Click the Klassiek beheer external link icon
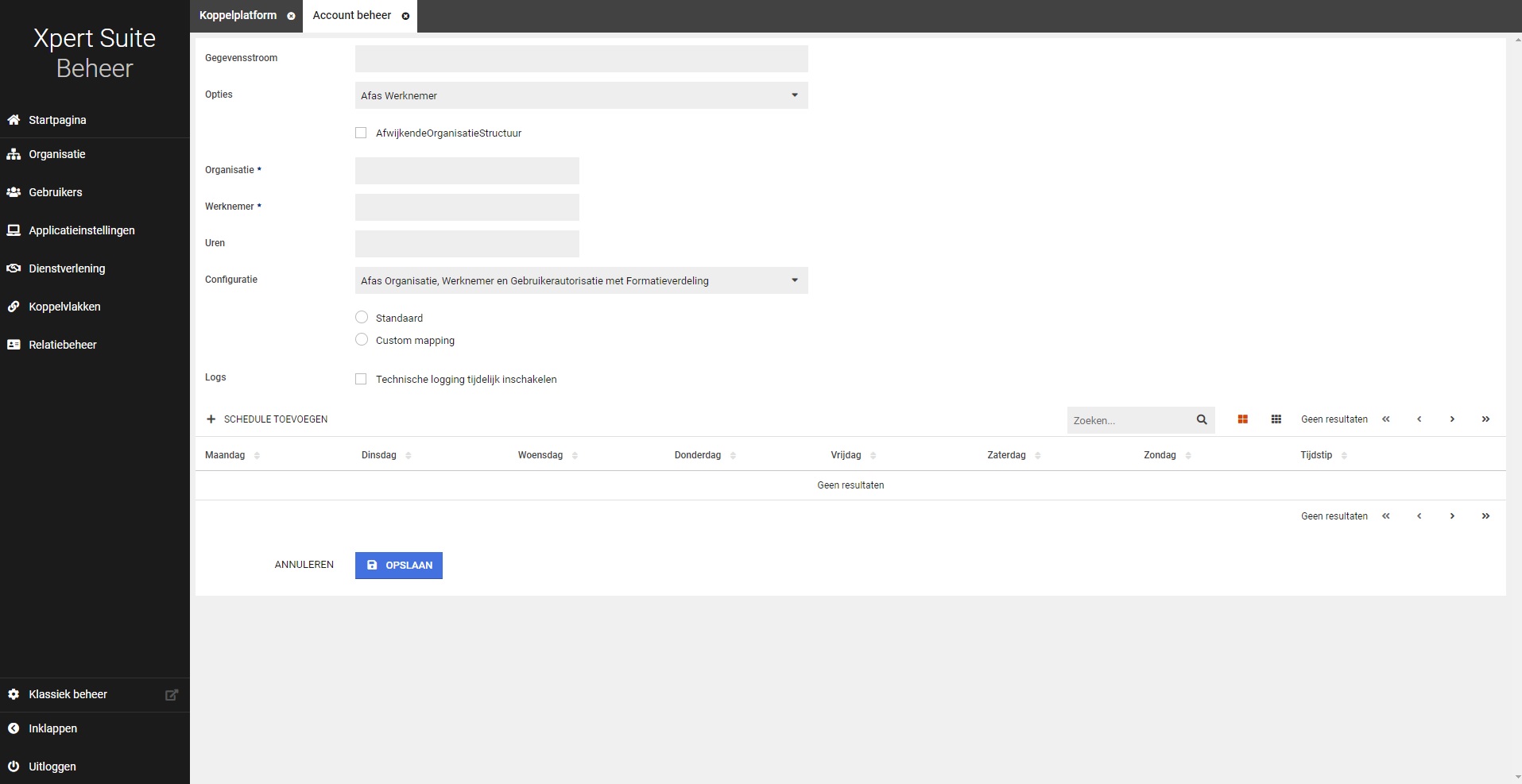Screen dimensions: 1522x784 click(x=171, y=695)
